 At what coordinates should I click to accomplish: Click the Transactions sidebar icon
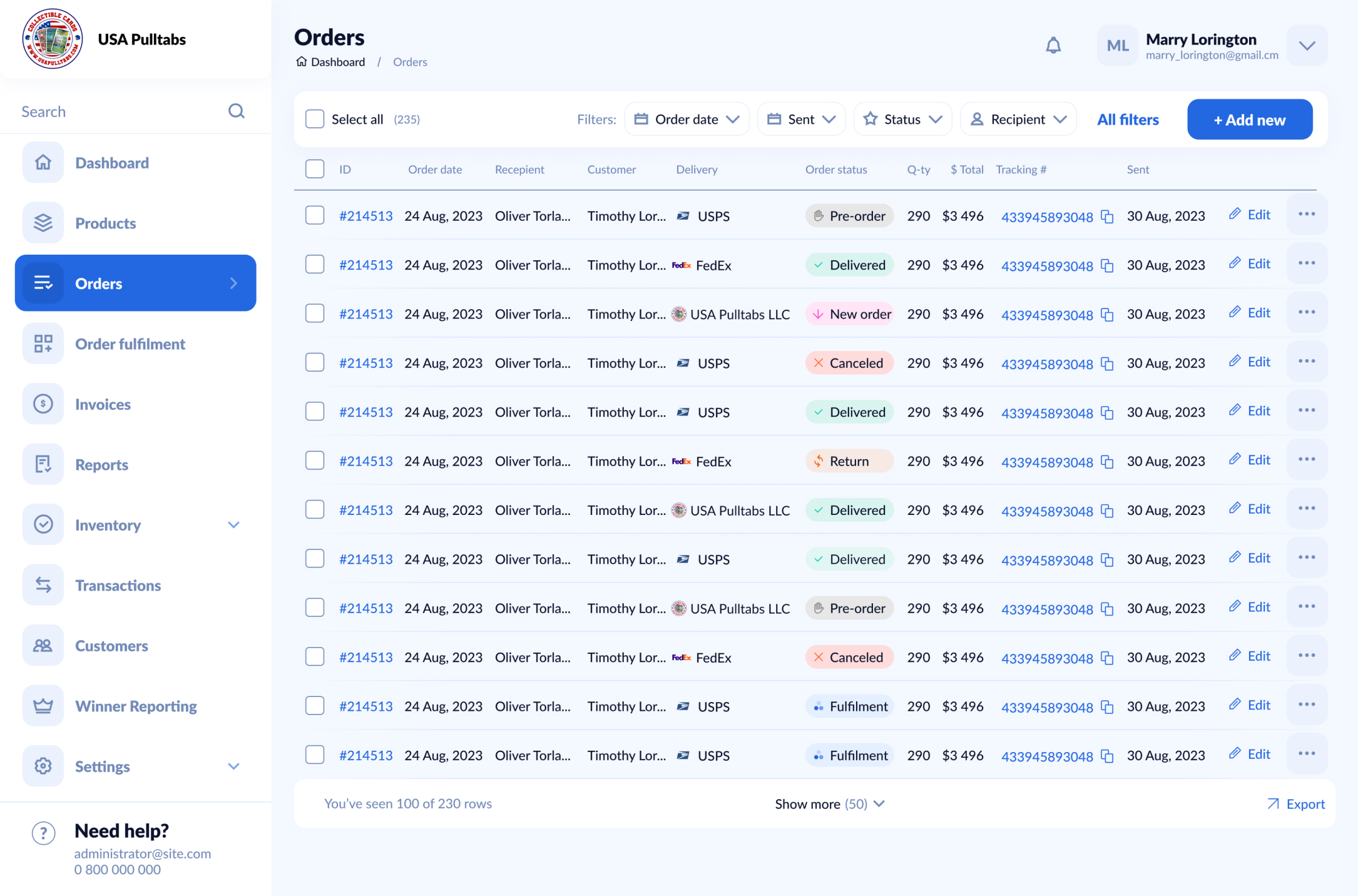43,584
